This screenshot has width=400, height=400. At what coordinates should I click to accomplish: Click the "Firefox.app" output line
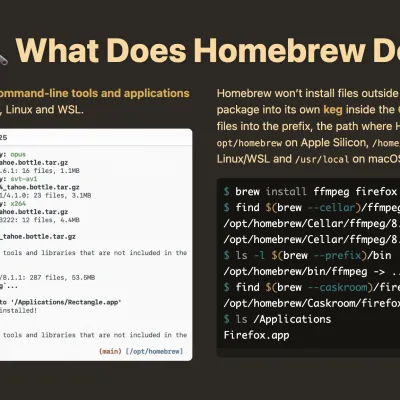click(256, 335)
